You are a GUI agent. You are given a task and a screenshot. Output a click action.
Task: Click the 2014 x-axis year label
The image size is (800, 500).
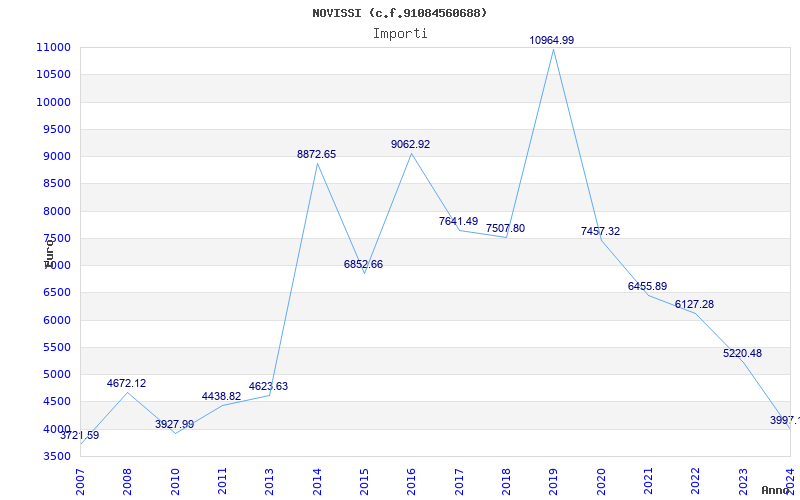click(317, 482)
